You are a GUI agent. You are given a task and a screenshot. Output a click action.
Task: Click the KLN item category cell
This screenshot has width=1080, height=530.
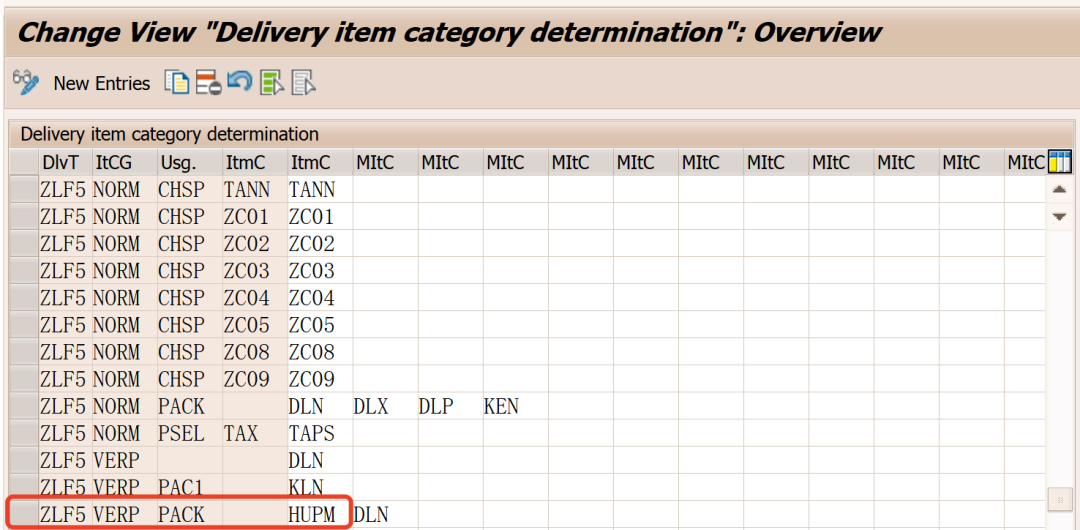[320, 487]
